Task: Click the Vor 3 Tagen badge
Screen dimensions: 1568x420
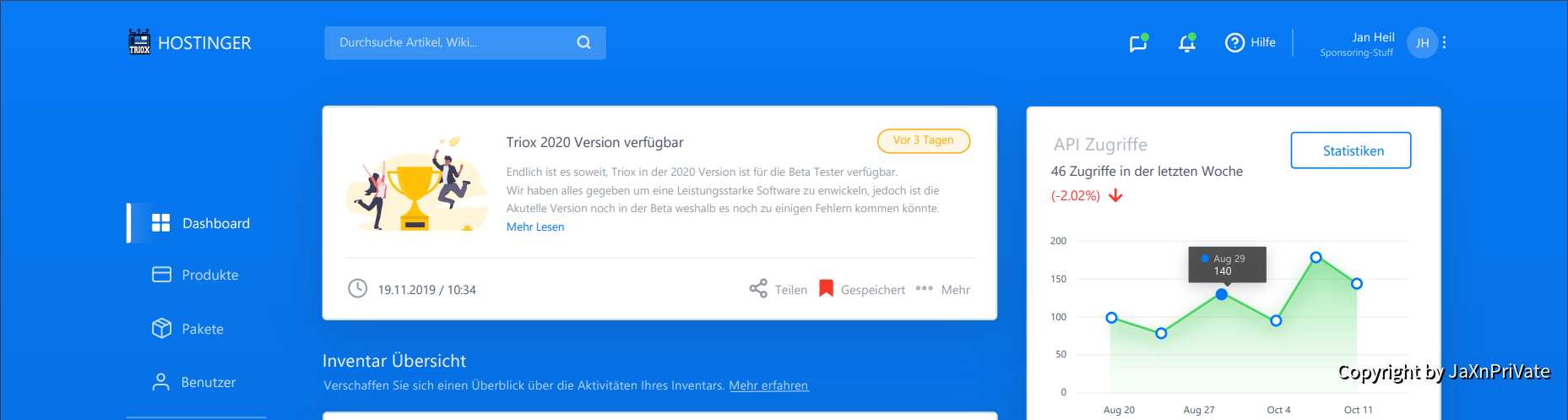Action: 924,140
